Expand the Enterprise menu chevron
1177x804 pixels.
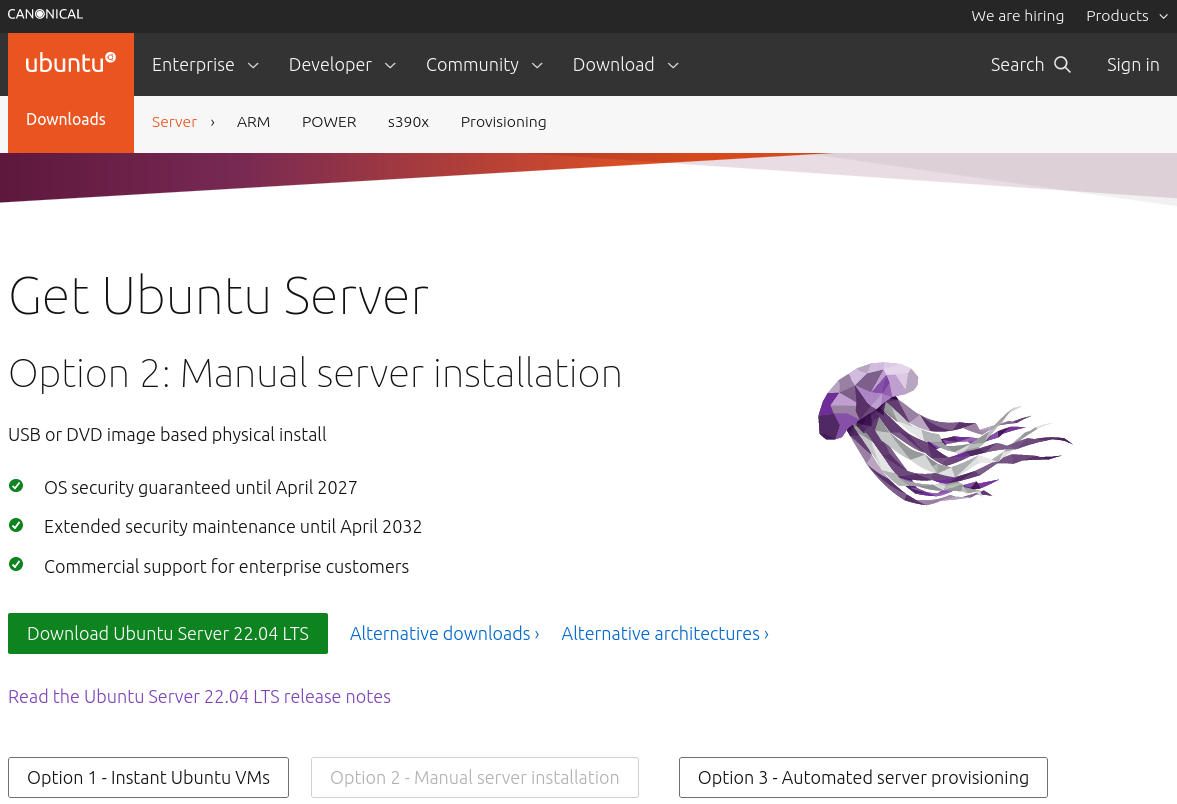[253, 66]
